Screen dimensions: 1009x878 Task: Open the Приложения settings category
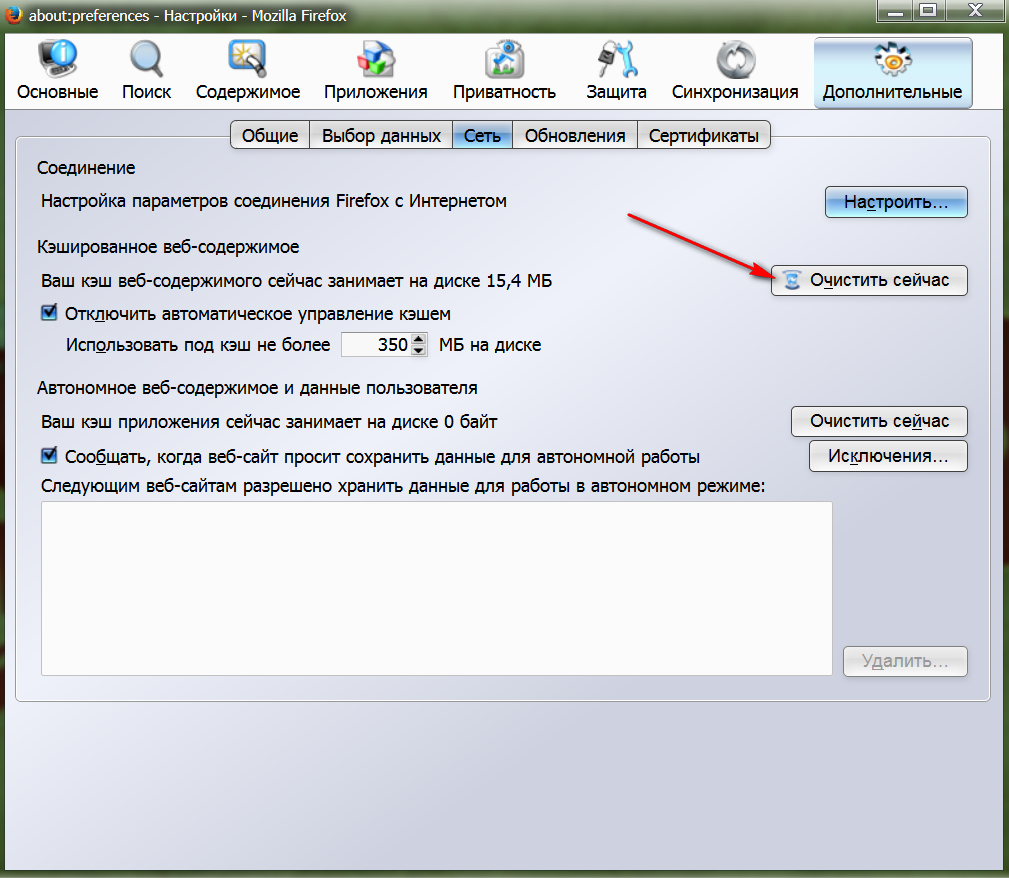[376, 71]
